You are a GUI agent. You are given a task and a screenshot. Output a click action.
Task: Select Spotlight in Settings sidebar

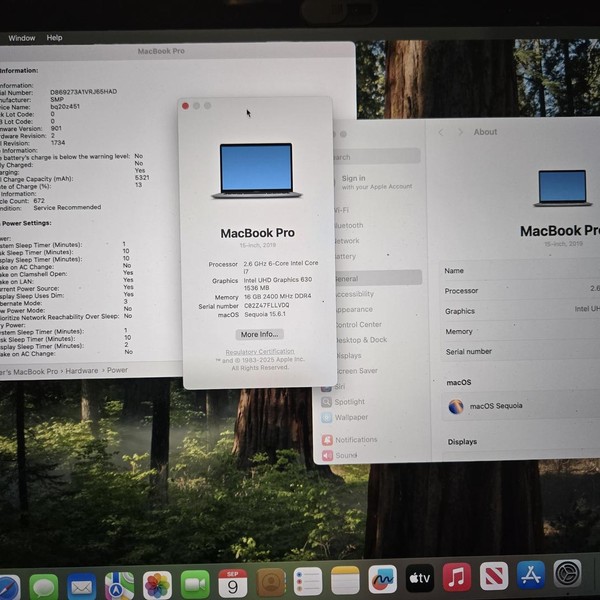tap(343, 402)
